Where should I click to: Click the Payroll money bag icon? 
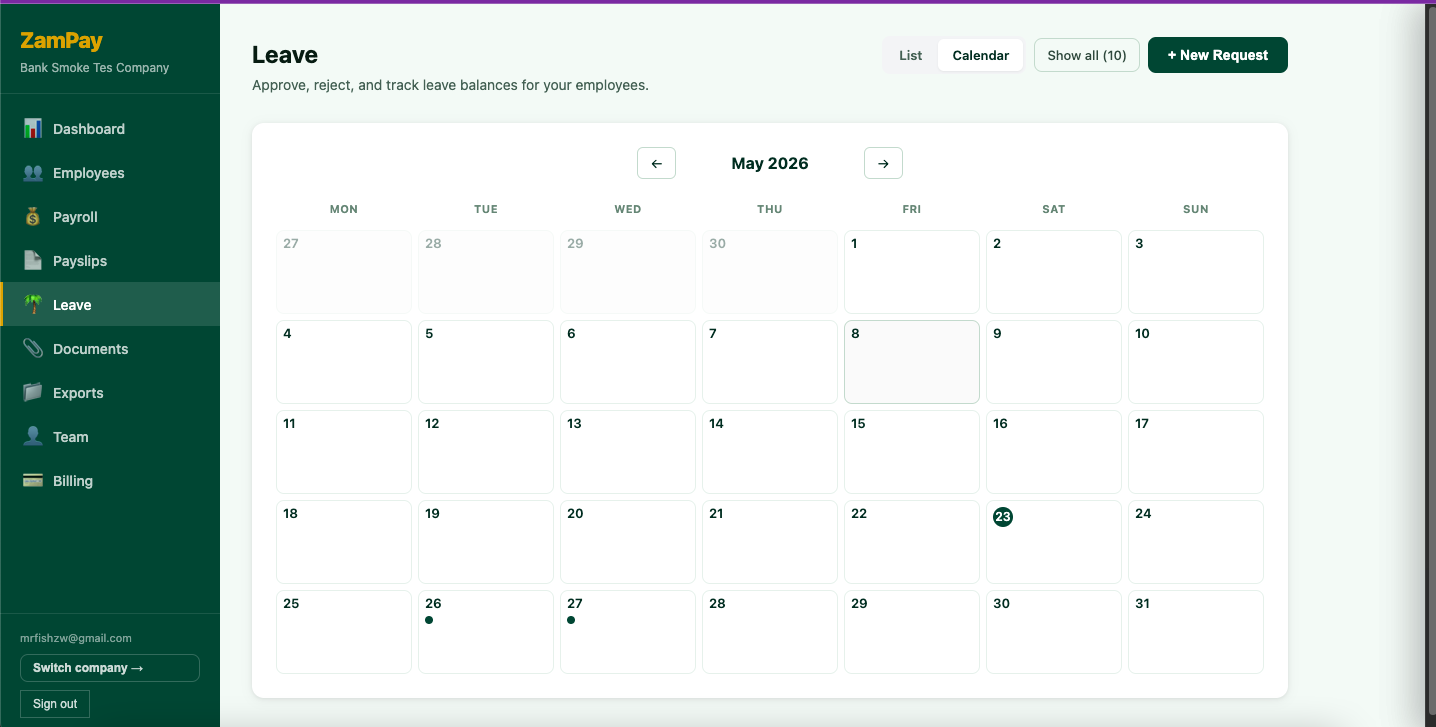[x=33, y=217]
